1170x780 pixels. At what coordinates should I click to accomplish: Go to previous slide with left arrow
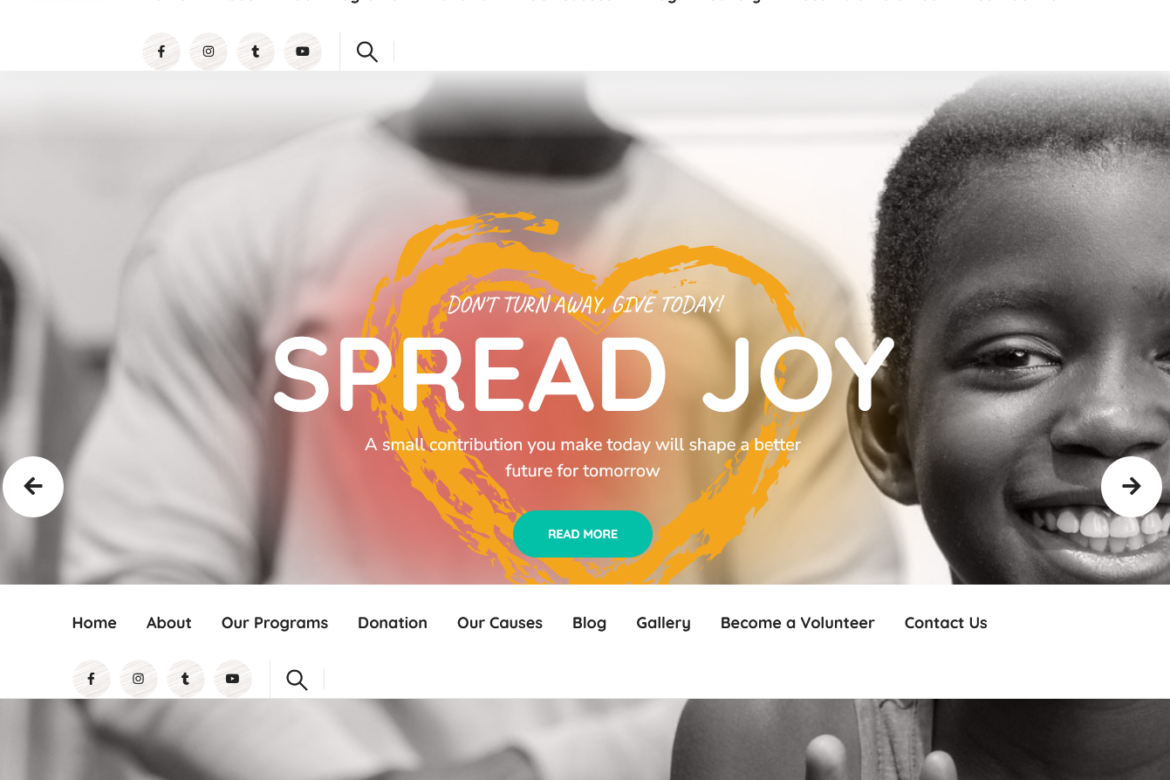[x=33, y=487]
